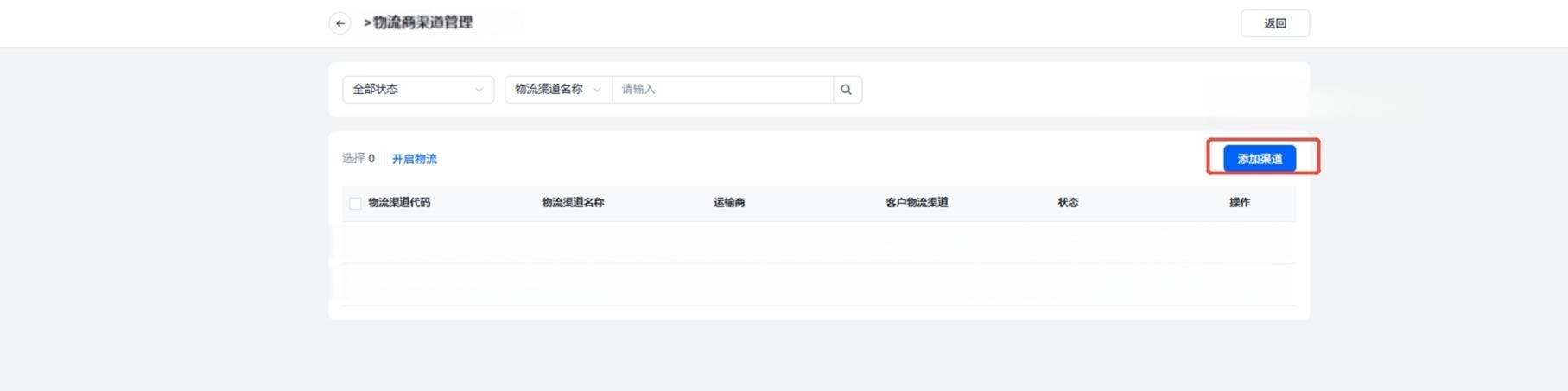Open the 全部状态 status dropdown
Screen dimensions: 1568x391
[x=417, y=90]
